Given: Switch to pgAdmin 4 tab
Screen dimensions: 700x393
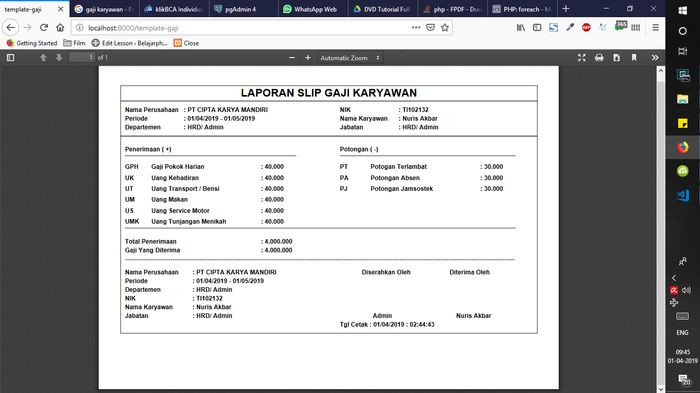Looking at the screenshot, I should click(243, 9).
